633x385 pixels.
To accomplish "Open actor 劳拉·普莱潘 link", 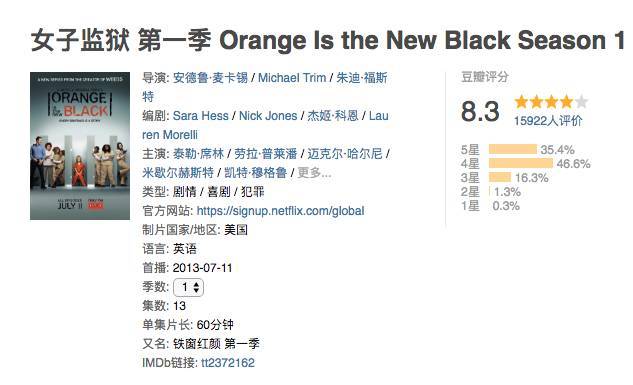I will point(266,154).
